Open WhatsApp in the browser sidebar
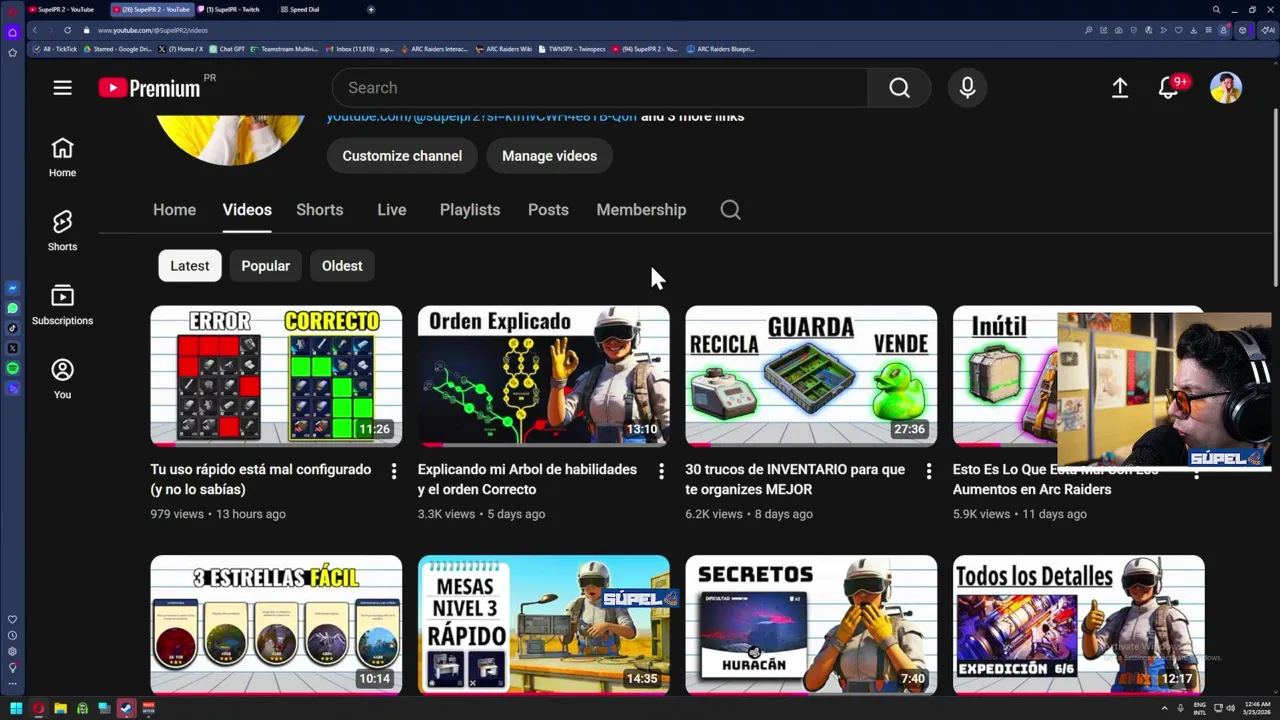Image resolution: width=1280 pixels, height=720 pixels. 12,308
